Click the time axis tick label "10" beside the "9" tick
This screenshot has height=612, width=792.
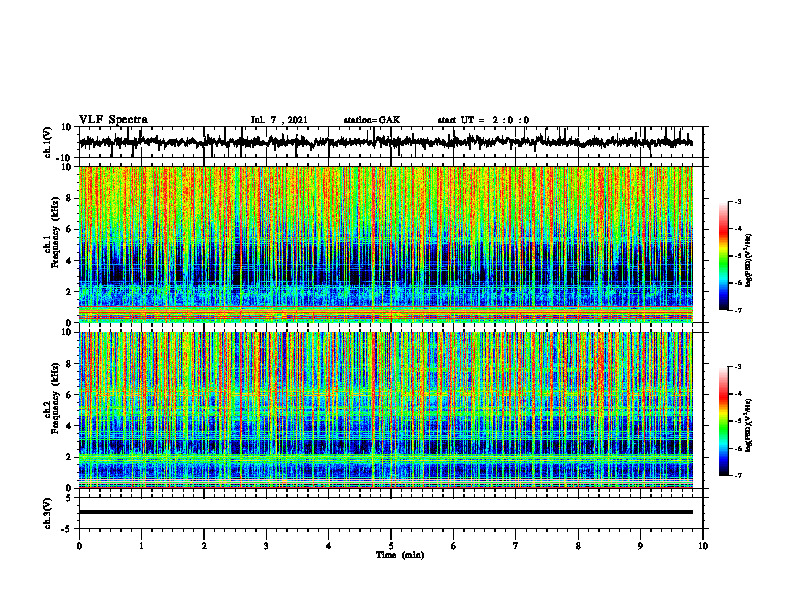pyautogui.click(x=703, y=546)
